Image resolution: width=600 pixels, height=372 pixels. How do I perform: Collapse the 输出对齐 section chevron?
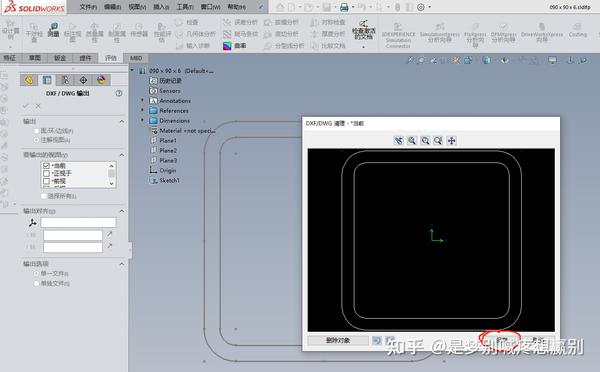(122, 211)
